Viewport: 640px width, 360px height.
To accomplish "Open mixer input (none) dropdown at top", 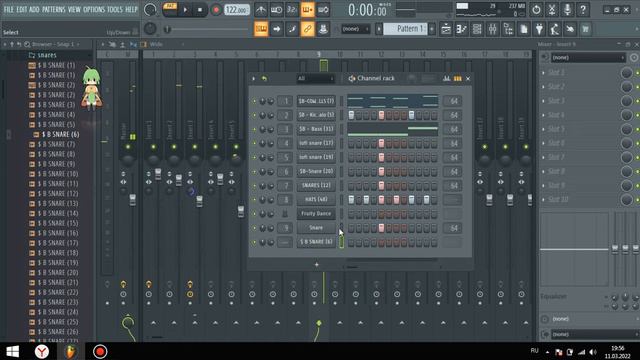I will [x=588, y=58].
